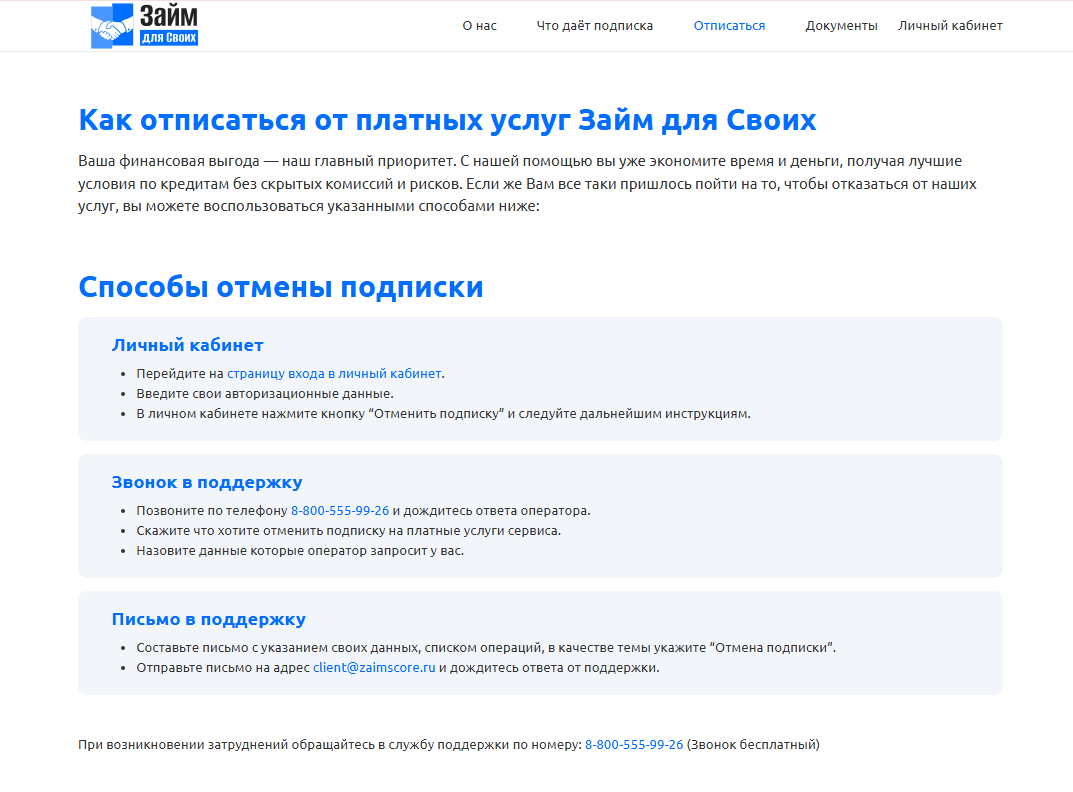The width and height of the screenshot is (1073, 792).
Task: Open the Документы section
Action: point(841,26)
